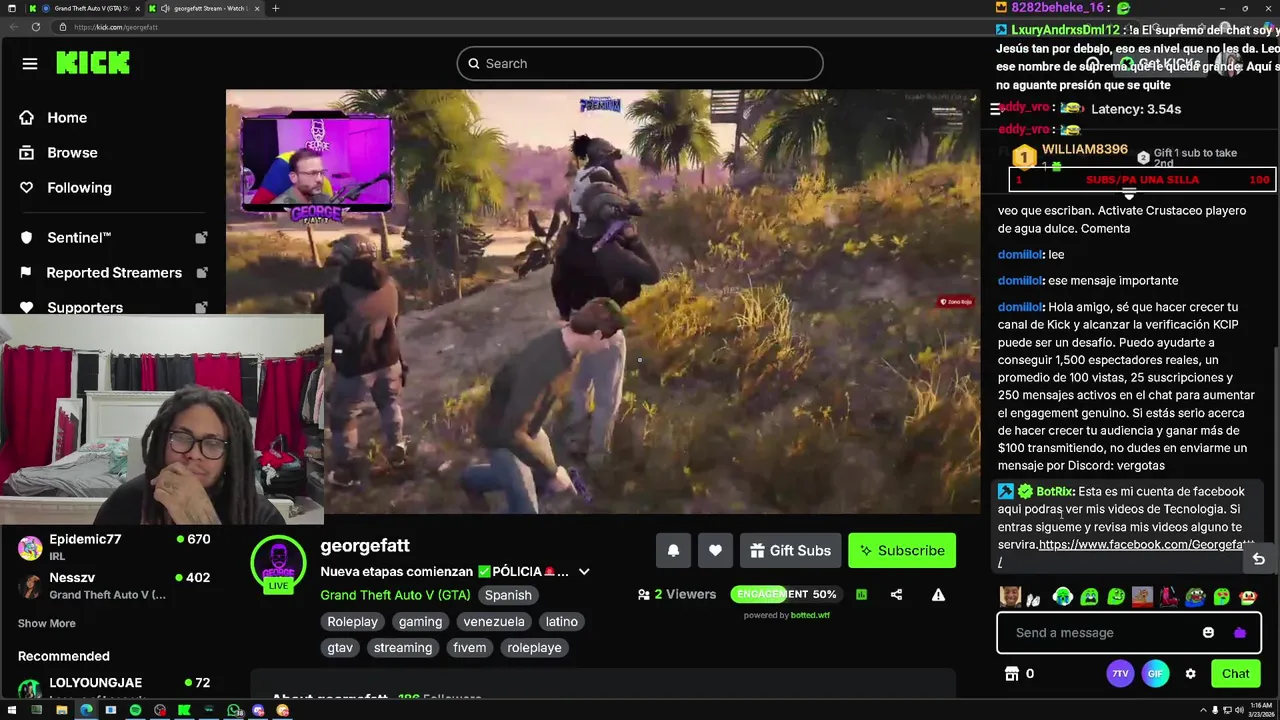
Task: Open the 7TV emotes button
Action: 1120,673
